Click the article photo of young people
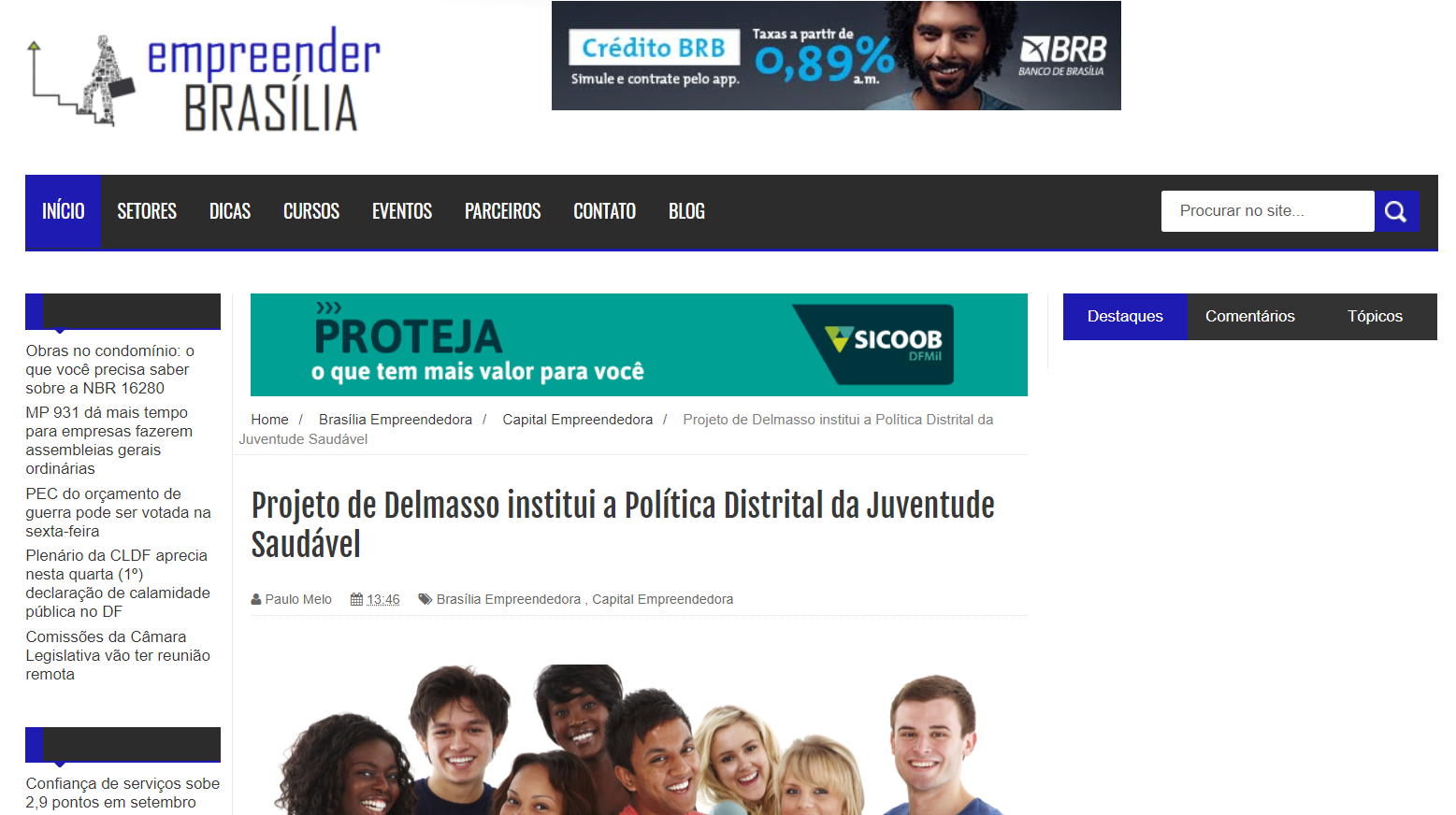The height and width of the screenshot is (815, 1456). click(x=639, y=739)
